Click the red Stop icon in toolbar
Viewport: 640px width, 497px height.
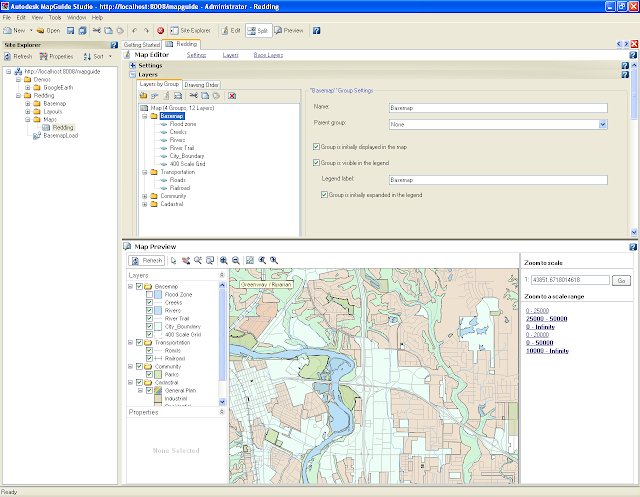160,31
